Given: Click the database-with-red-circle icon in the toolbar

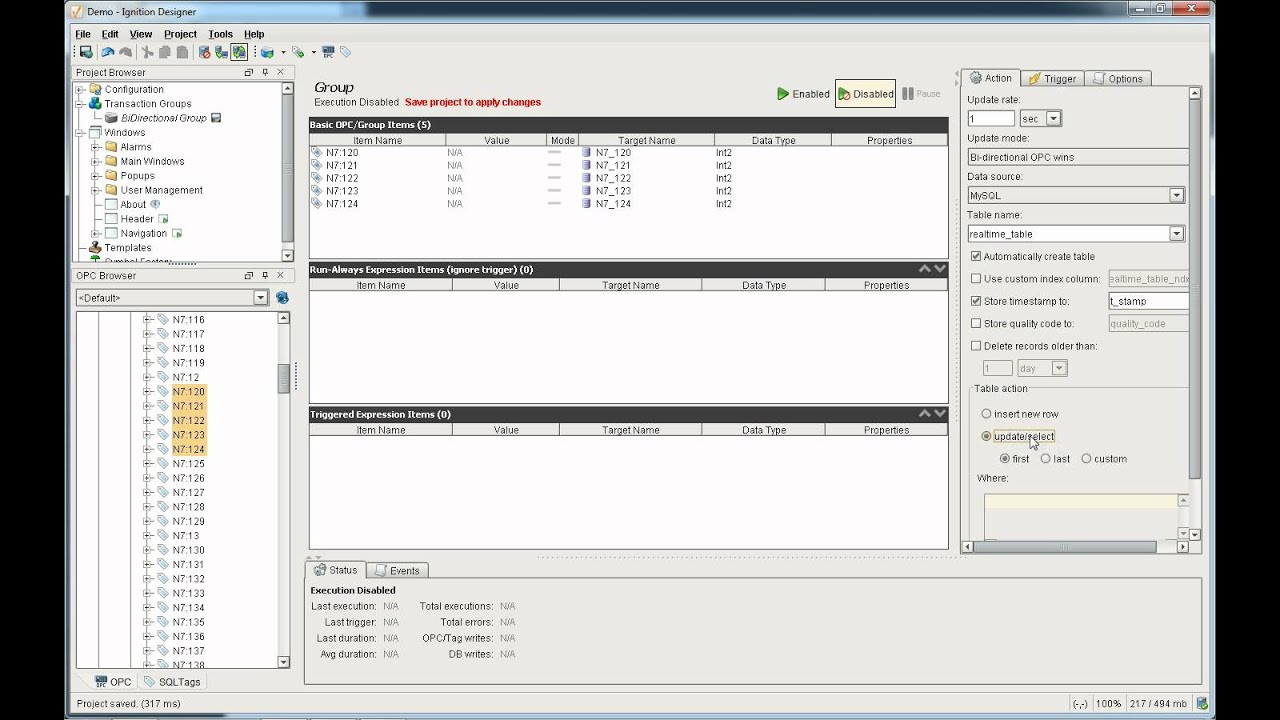Looking at the screenshot, I should tap(205, 52).
